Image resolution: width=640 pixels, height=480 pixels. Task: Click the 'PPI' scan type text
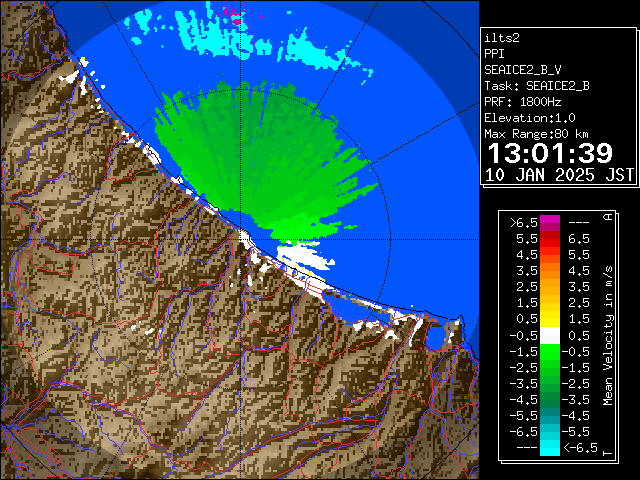tap(494, 54)
